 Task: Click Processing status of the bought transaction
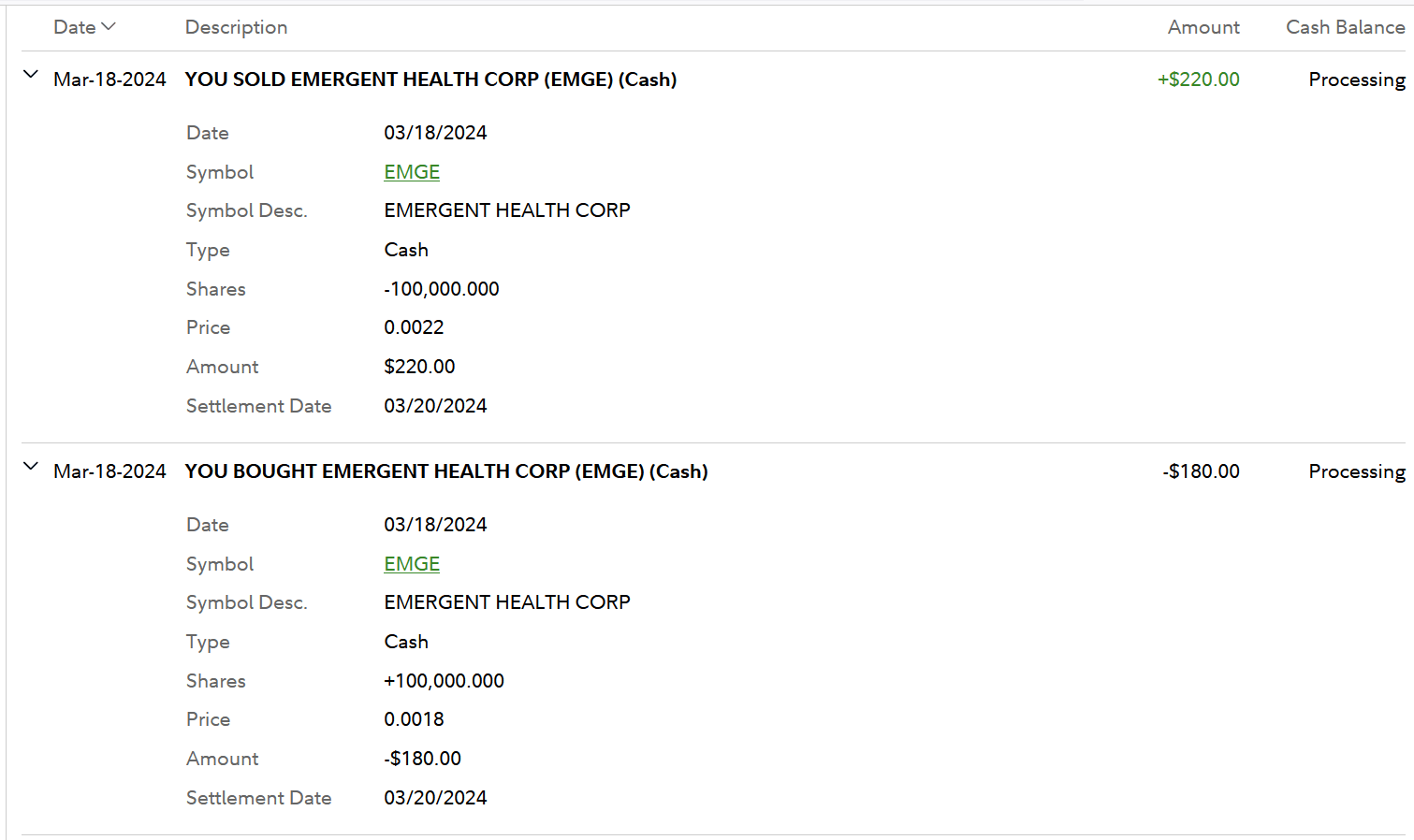tap(1356, 471)
